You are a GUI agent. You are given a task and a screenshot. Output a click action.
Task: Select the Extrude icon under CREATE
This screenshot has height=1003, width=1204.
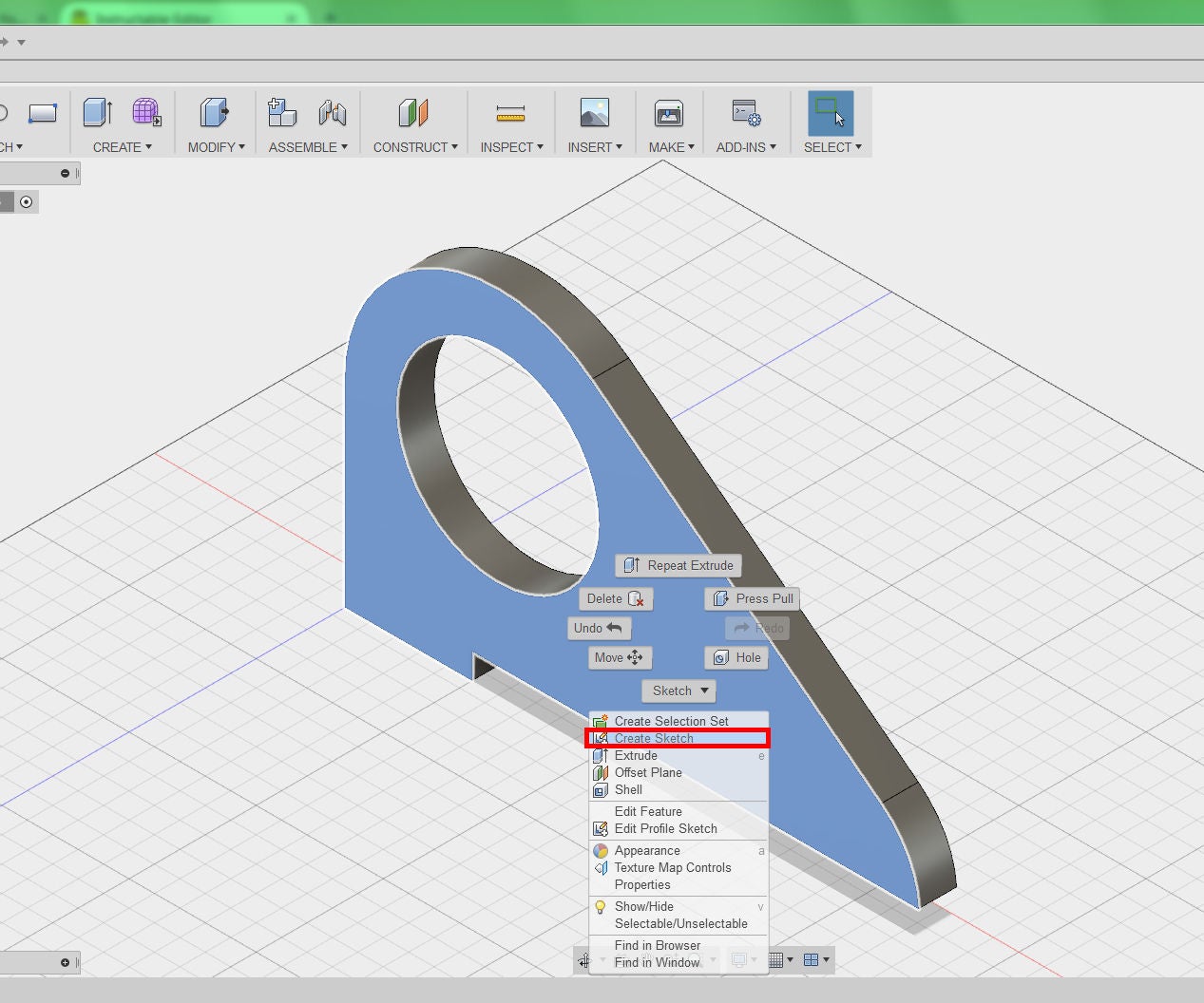96,112
